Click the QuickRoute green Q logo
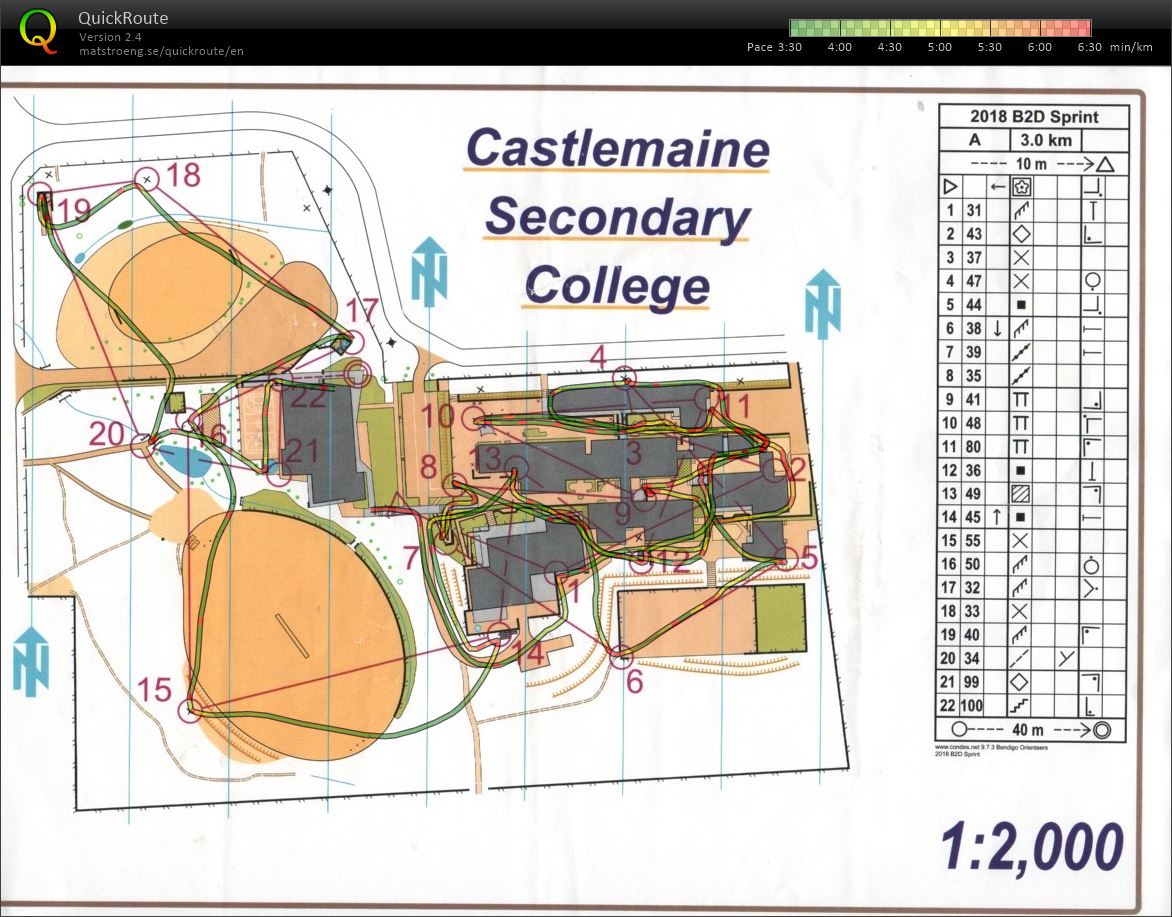The image size is (1172, 917). (39, 30)
